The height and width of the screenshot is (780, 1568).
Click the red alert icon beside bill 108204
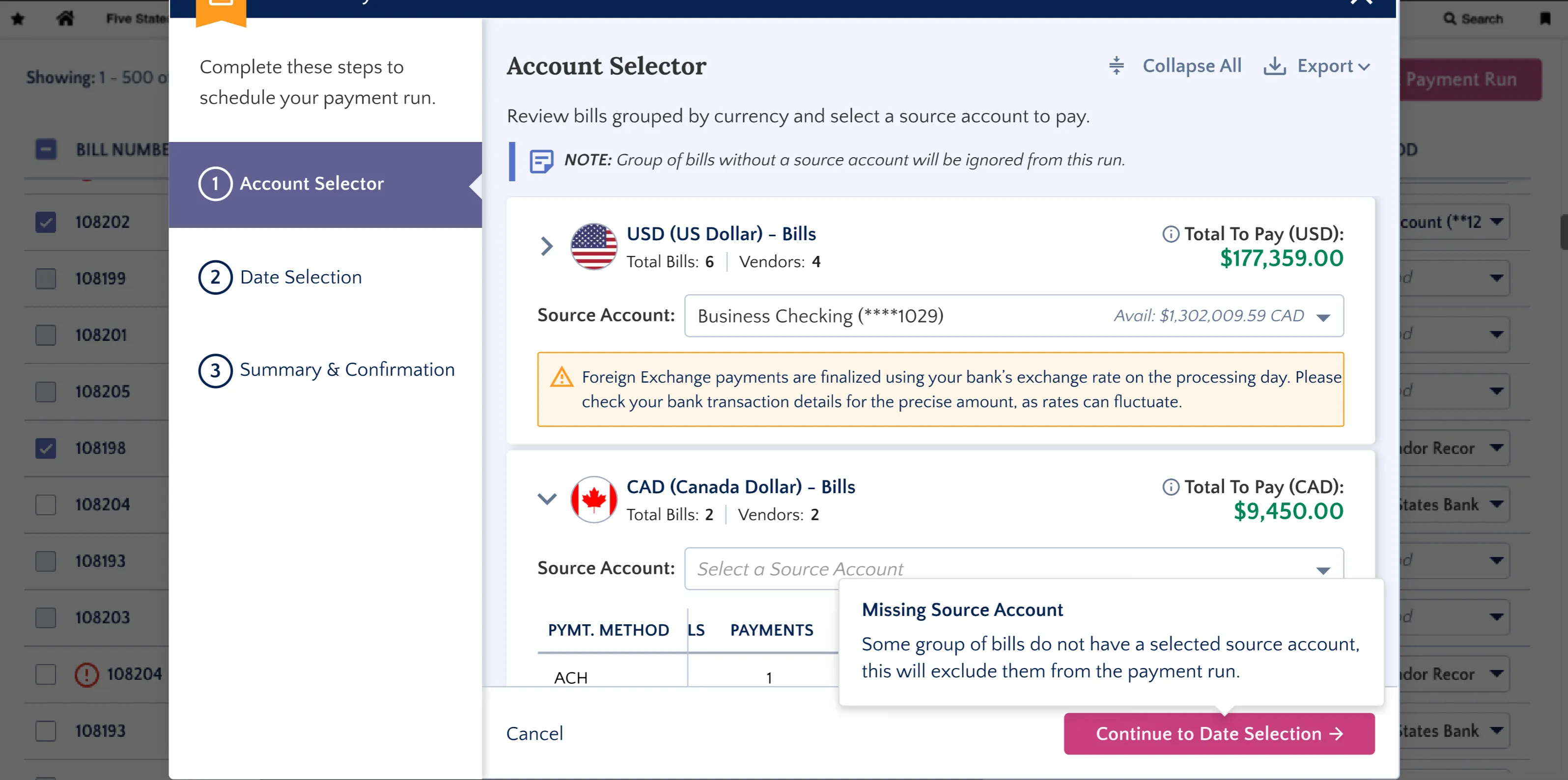86,674
